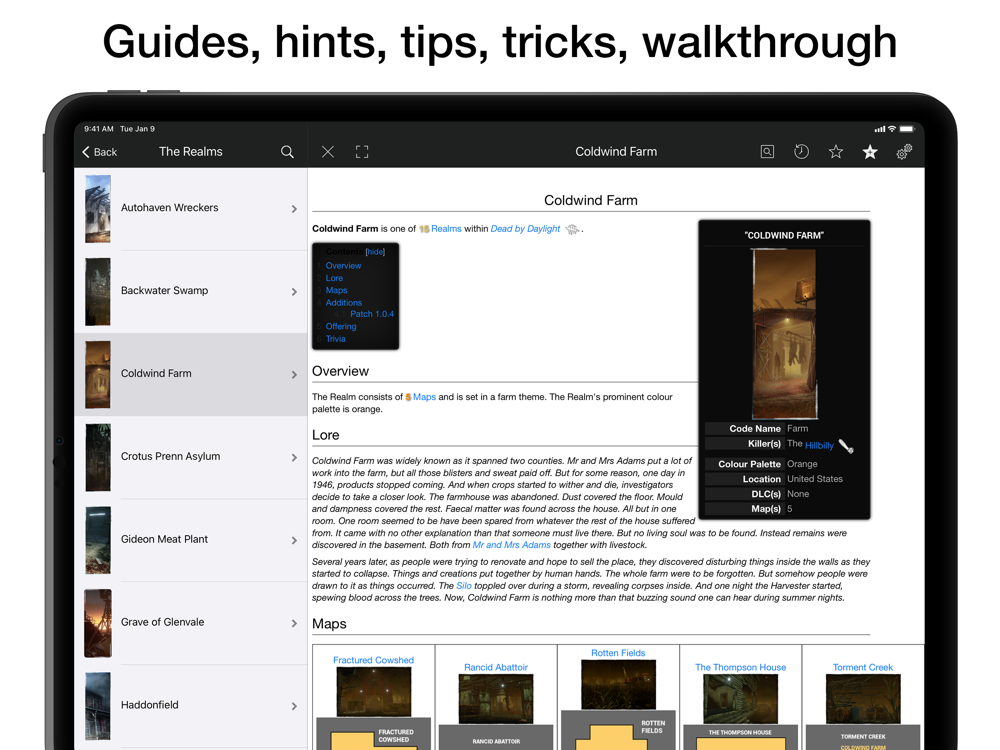Open Rotten Fields map link
Viewport: 1000px width, 750px height.
[x=618, y=653]
